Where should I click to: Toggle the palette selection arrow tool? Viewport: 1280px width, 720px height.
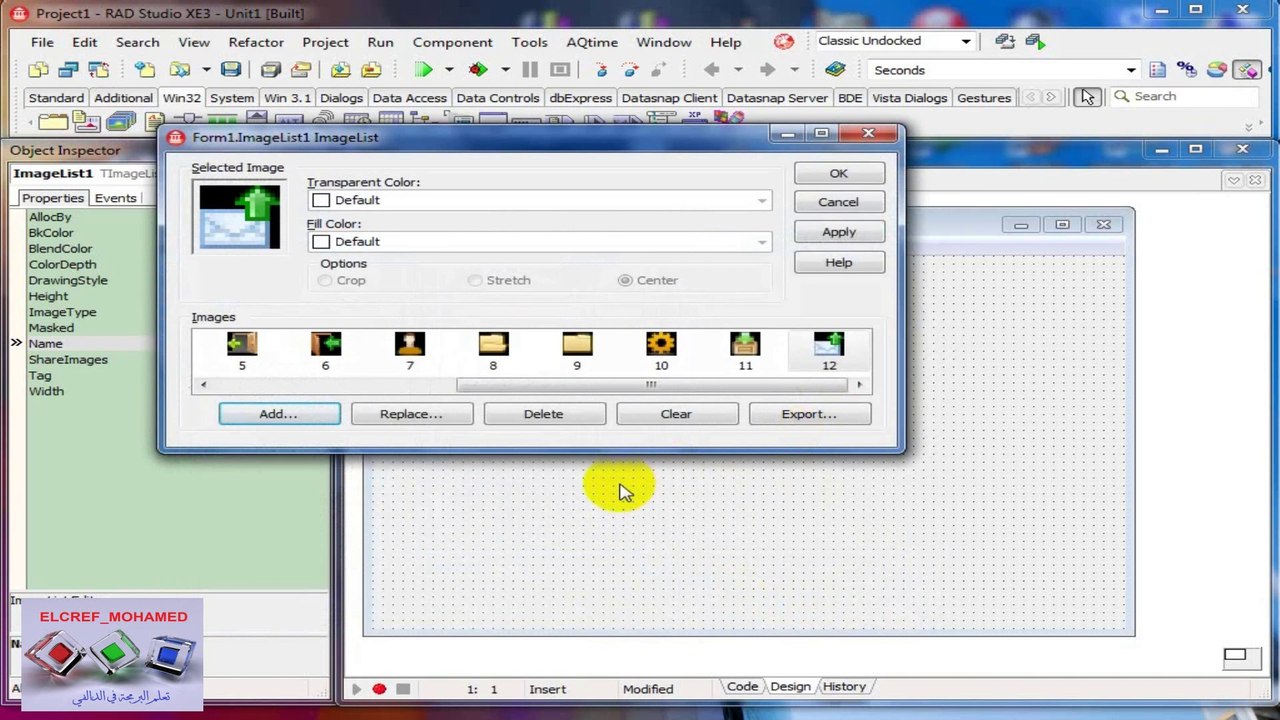(x=1087, y=97)
